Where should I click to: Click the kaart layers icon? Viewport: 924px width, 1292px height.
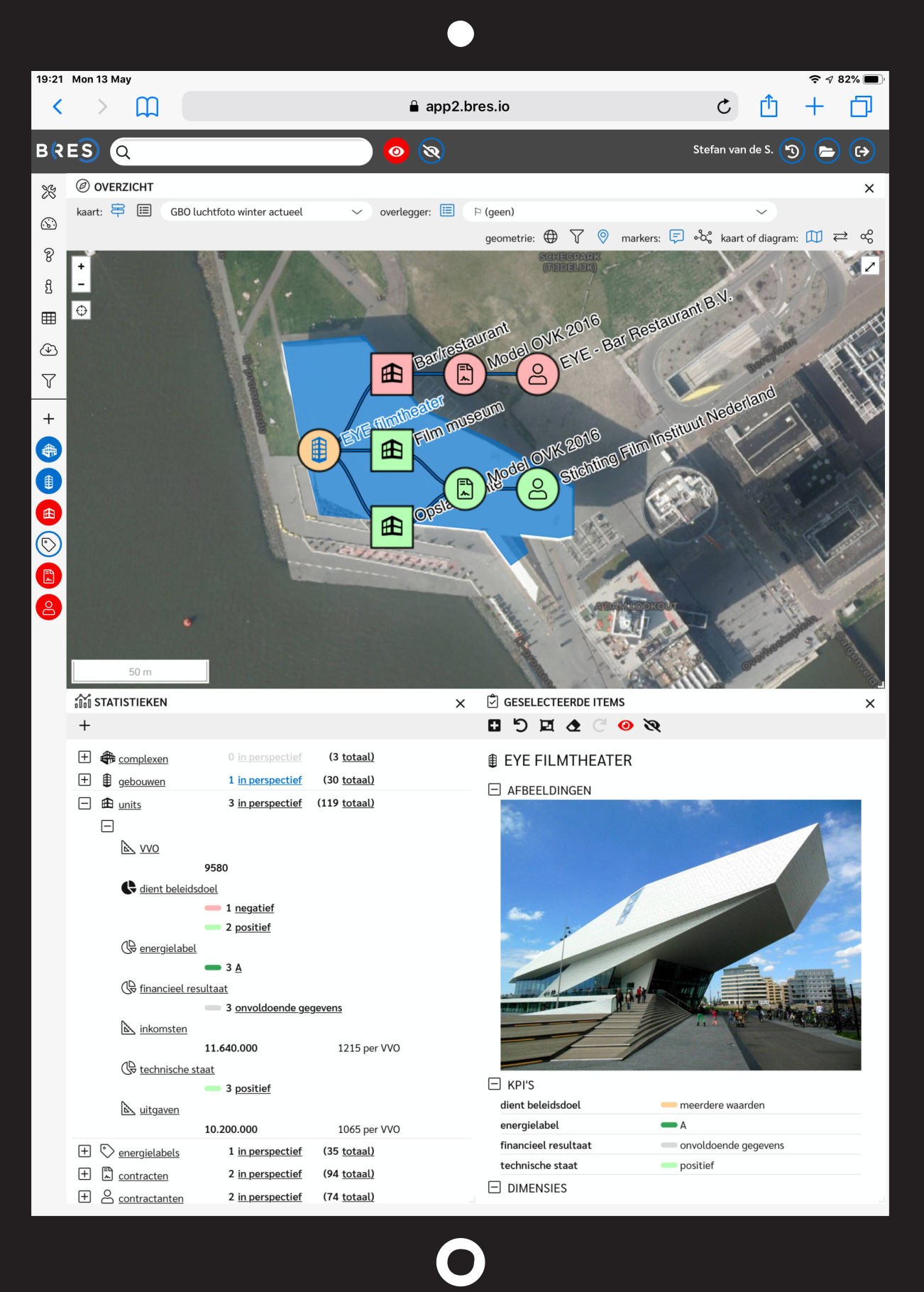(x=118, y=211)
